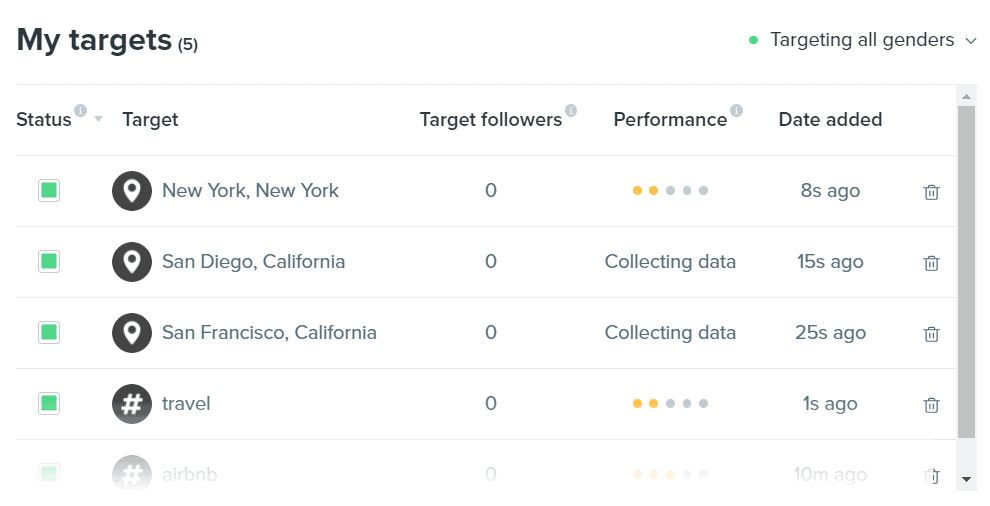Image resolution: width=990 pixels, height=506 pixels.
Task: Open the travel hashtag target
Action: click(186, 404)
